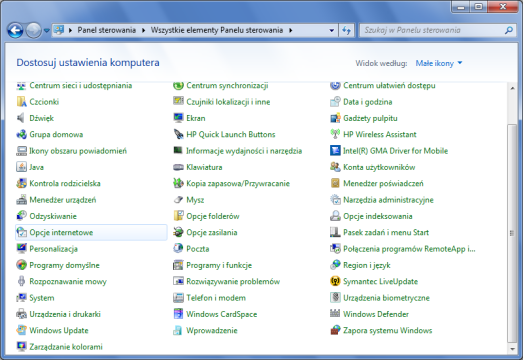523x360 pixels.
Task: Open the Konta użytkowników icon
Action: coord(335,167)
